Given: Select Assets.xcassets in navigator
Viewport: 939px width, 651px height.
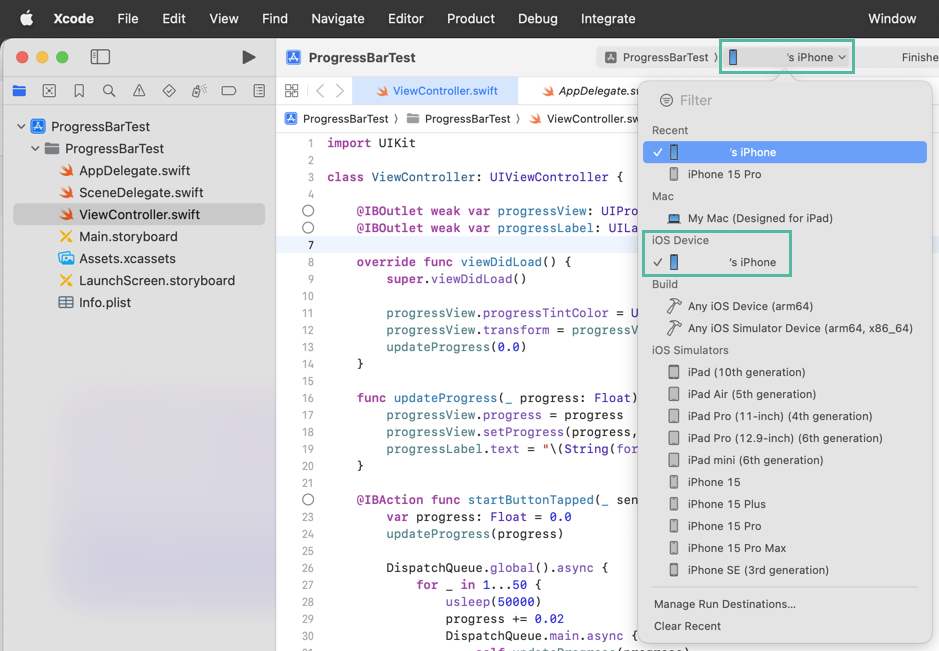Looking at the screenshot, I should pos(139,259).
